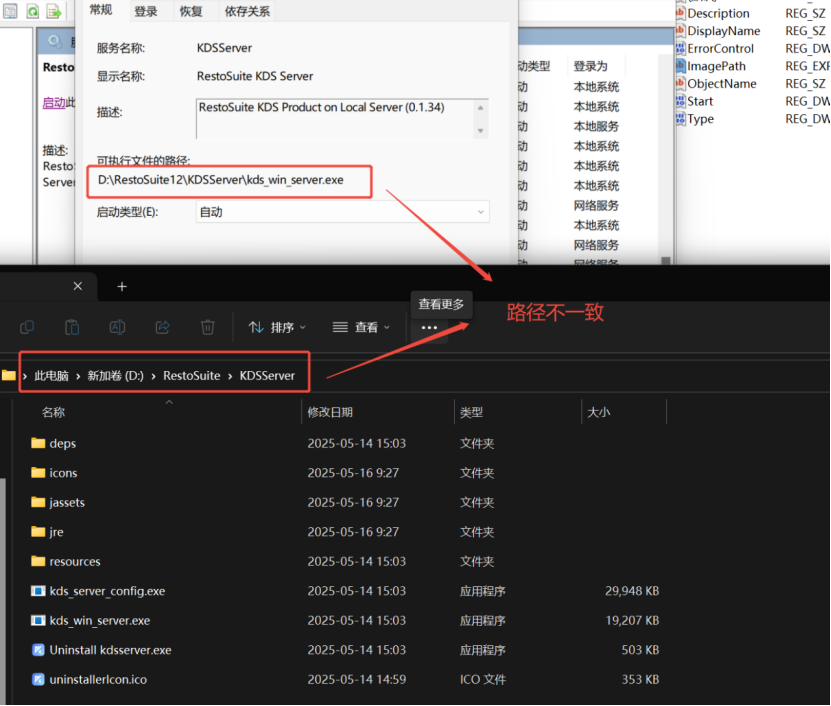Viewport: 831px width, 706px height.
Task: Click the Rename icon in Explorer toolbar
Action: pos(117,327)
